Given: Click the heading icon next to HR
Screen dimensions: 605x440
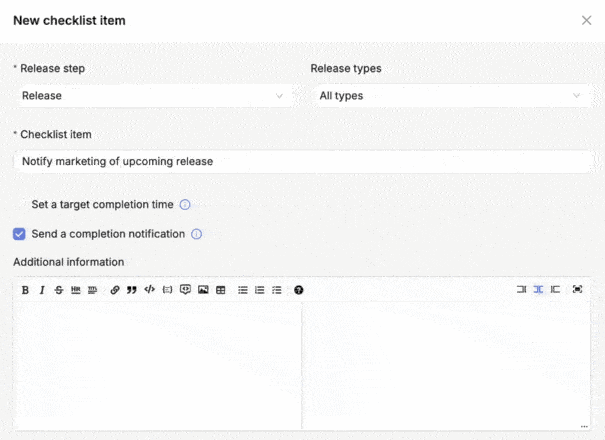Looking at the screenshot, I should 93,290.
